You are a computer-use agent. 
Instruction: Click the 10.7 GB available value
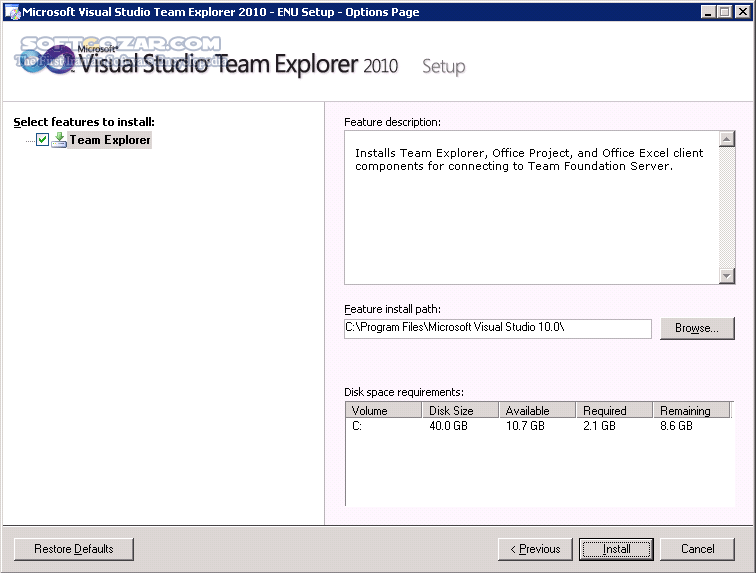525,426
